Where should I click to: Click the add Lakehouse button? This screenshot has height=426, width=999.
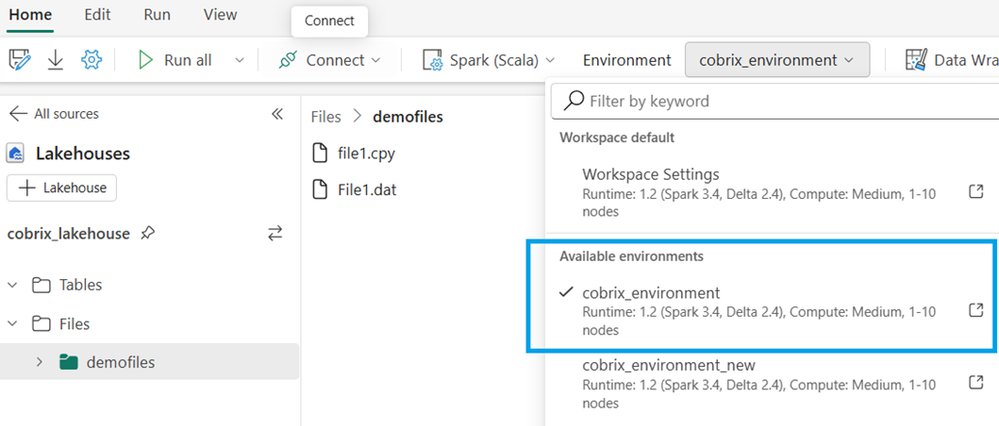click(62, 188)
